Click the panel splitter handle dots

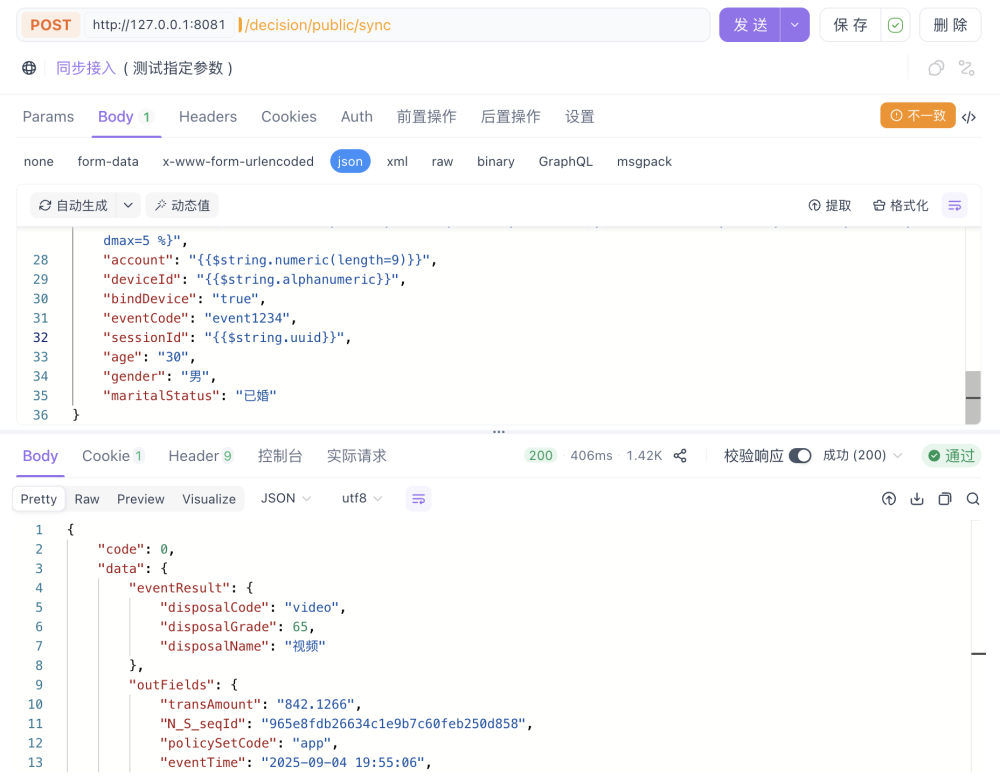(x=499, y=432)
